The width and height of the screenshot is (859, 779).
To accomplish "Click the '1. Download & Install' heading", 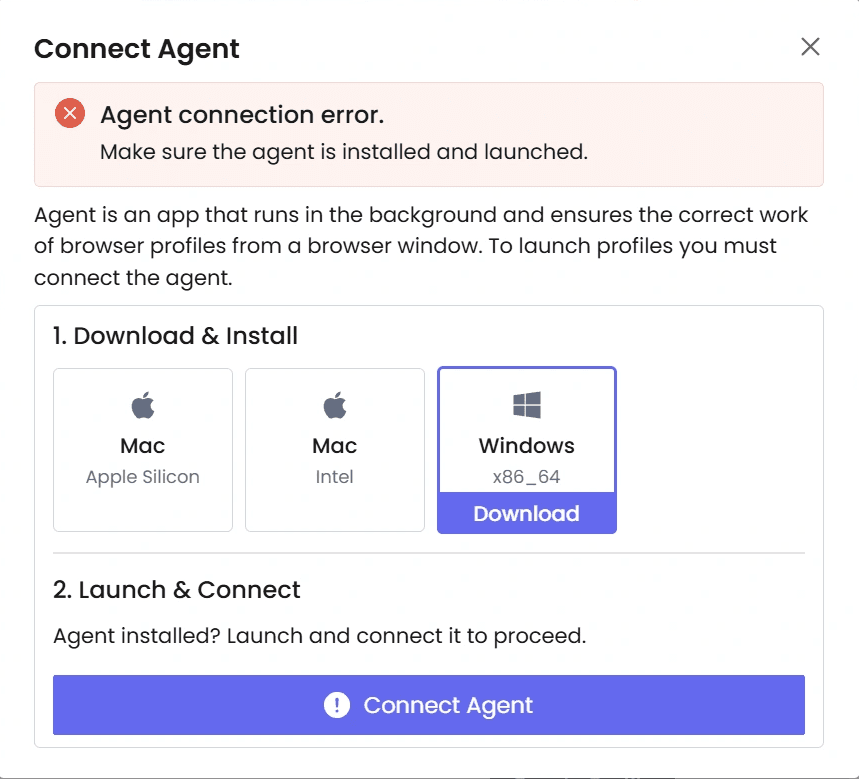I will (x=175, y=336).
